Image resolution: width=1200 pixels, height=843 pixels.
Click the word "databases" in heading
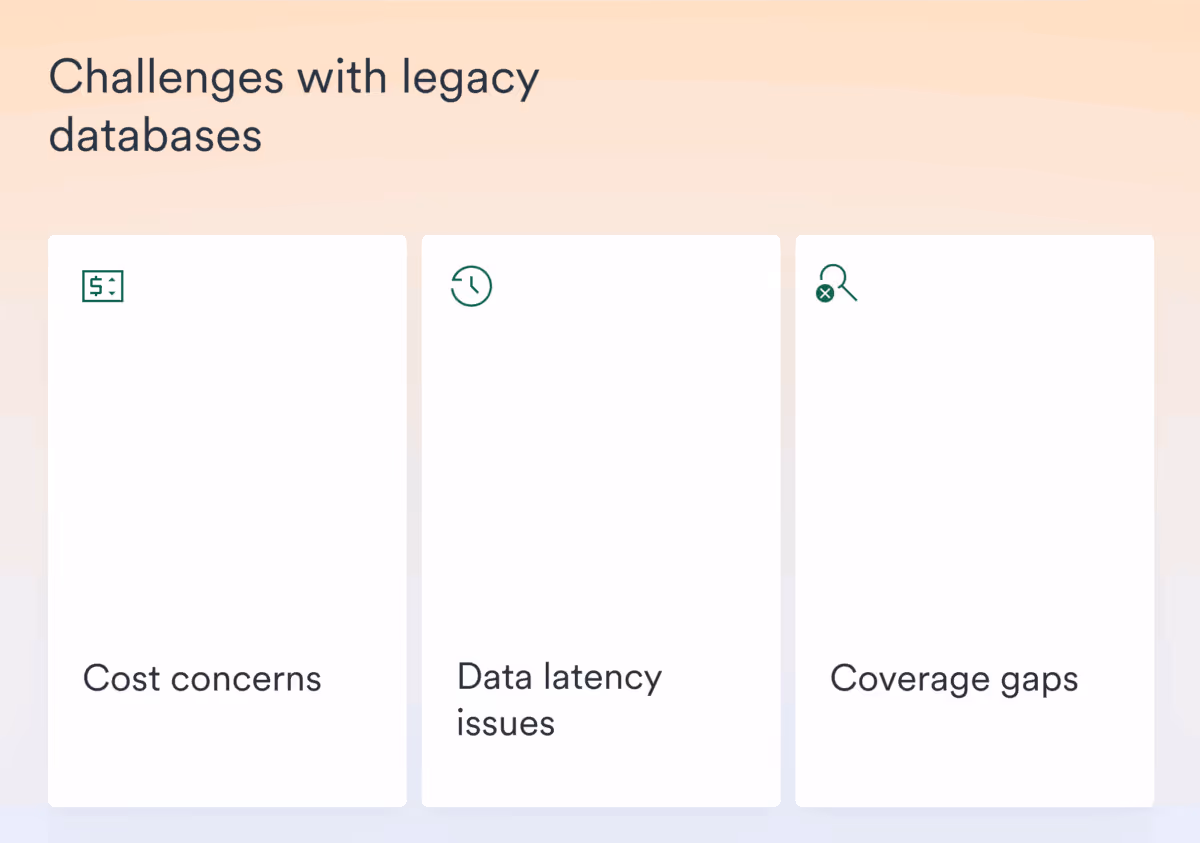(x=155, y=135)
